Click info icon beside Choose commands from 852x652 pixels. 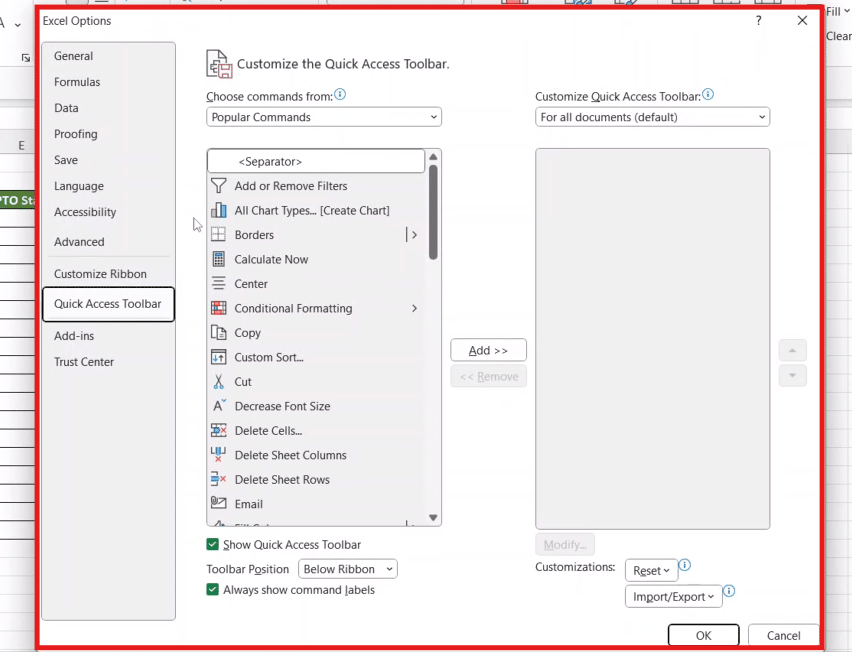[x=340, y=95]
